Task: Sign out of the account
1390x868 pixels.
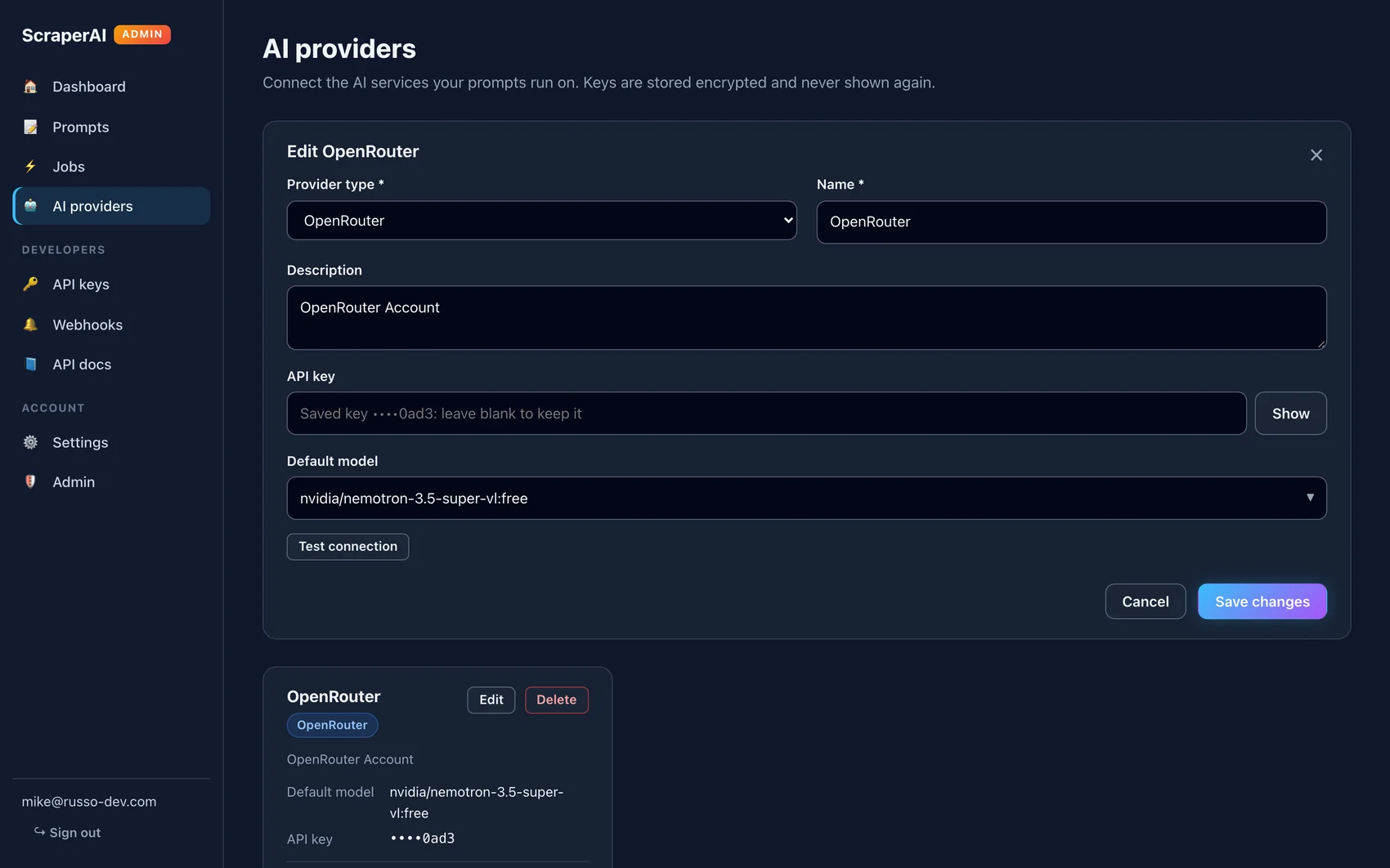Action: pos(67,832)
